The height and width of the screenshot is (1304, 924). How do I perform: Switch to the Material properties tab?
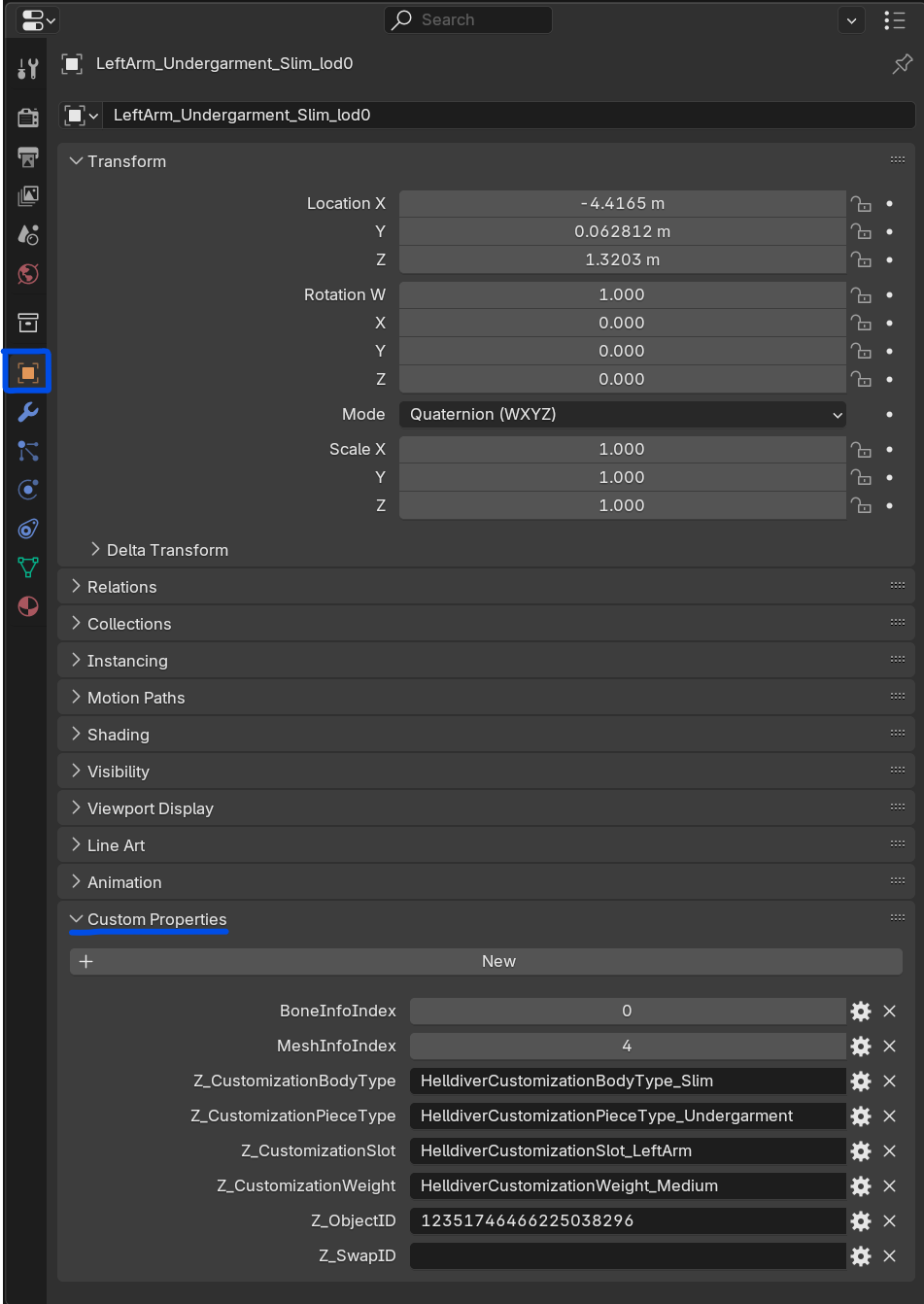(28, 606)
